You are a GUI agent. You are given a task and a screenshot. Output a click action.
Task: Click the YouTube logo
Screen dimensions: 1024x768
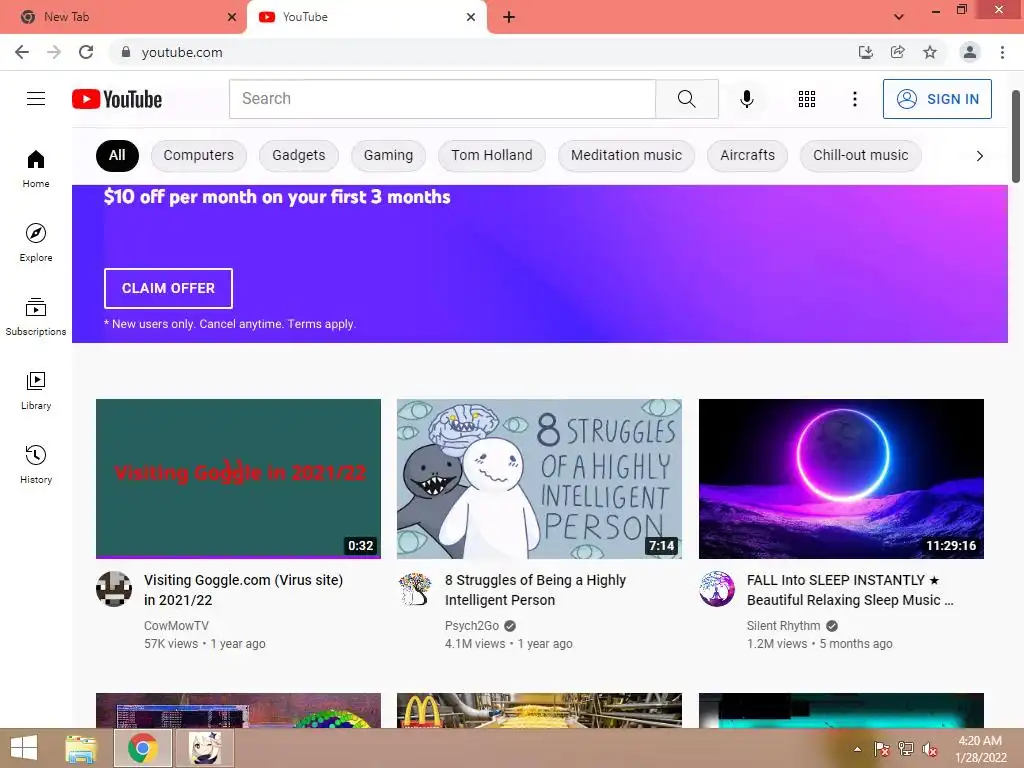point(117,99)
